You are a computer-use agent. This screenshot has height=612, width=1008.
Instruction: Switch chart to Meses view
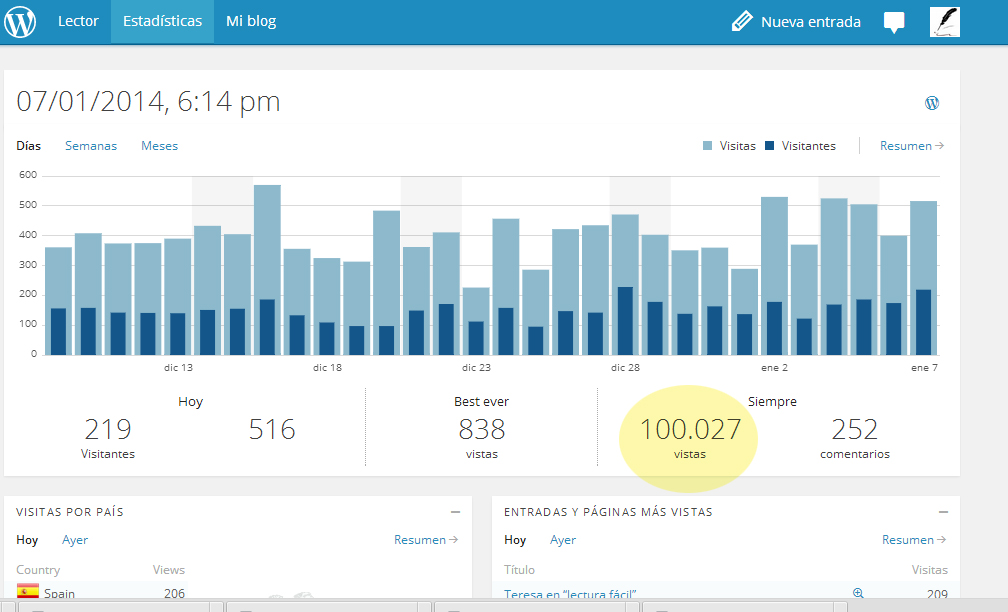coord(159,146)
